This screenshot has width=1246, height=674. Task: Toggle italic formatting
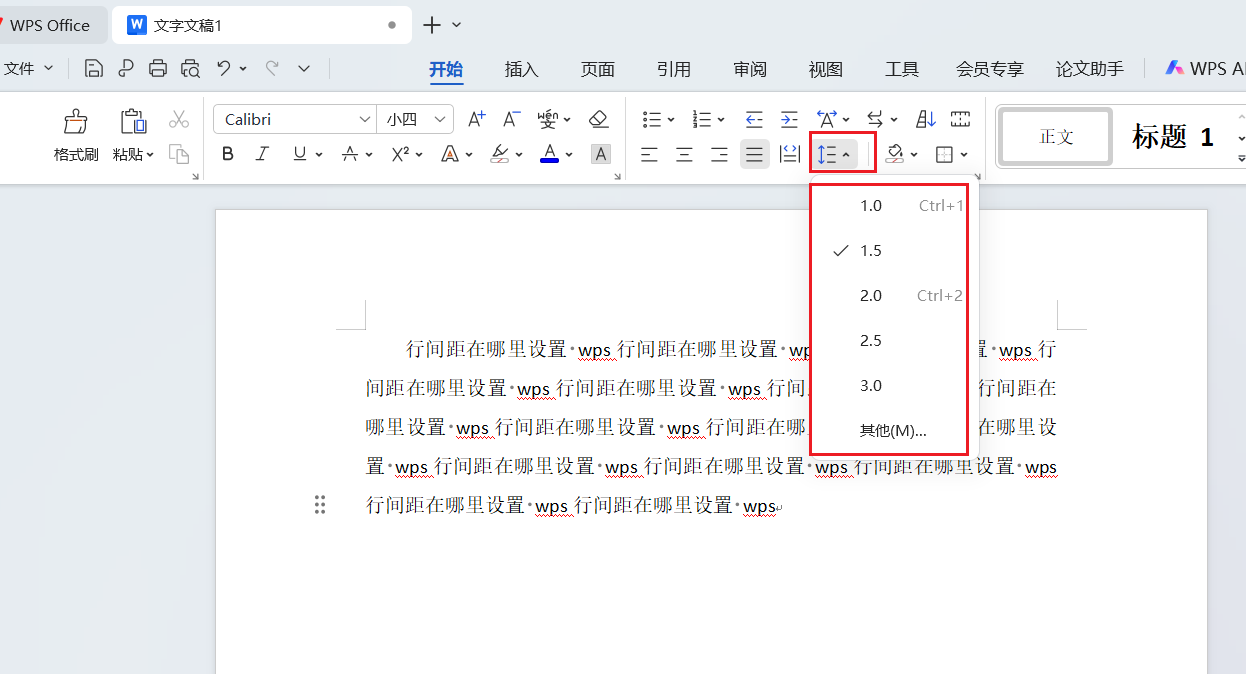click(261, 153)
